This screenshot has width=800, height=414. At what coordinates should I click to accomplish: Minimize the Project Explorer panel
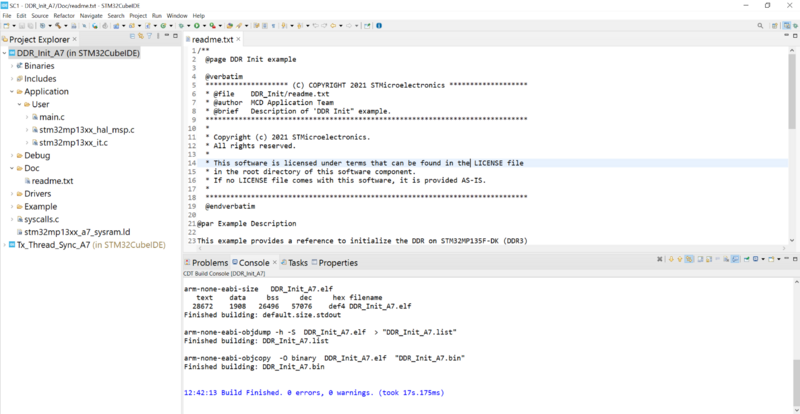167,36
